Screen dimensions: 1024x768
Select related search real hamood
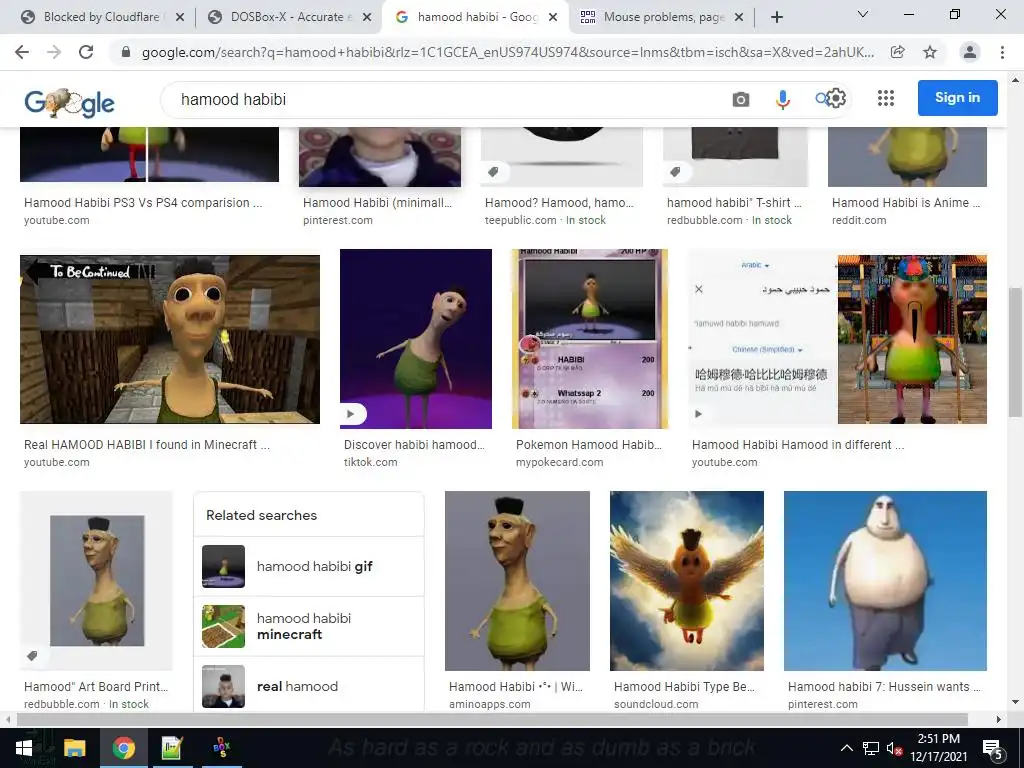[309, 686]
